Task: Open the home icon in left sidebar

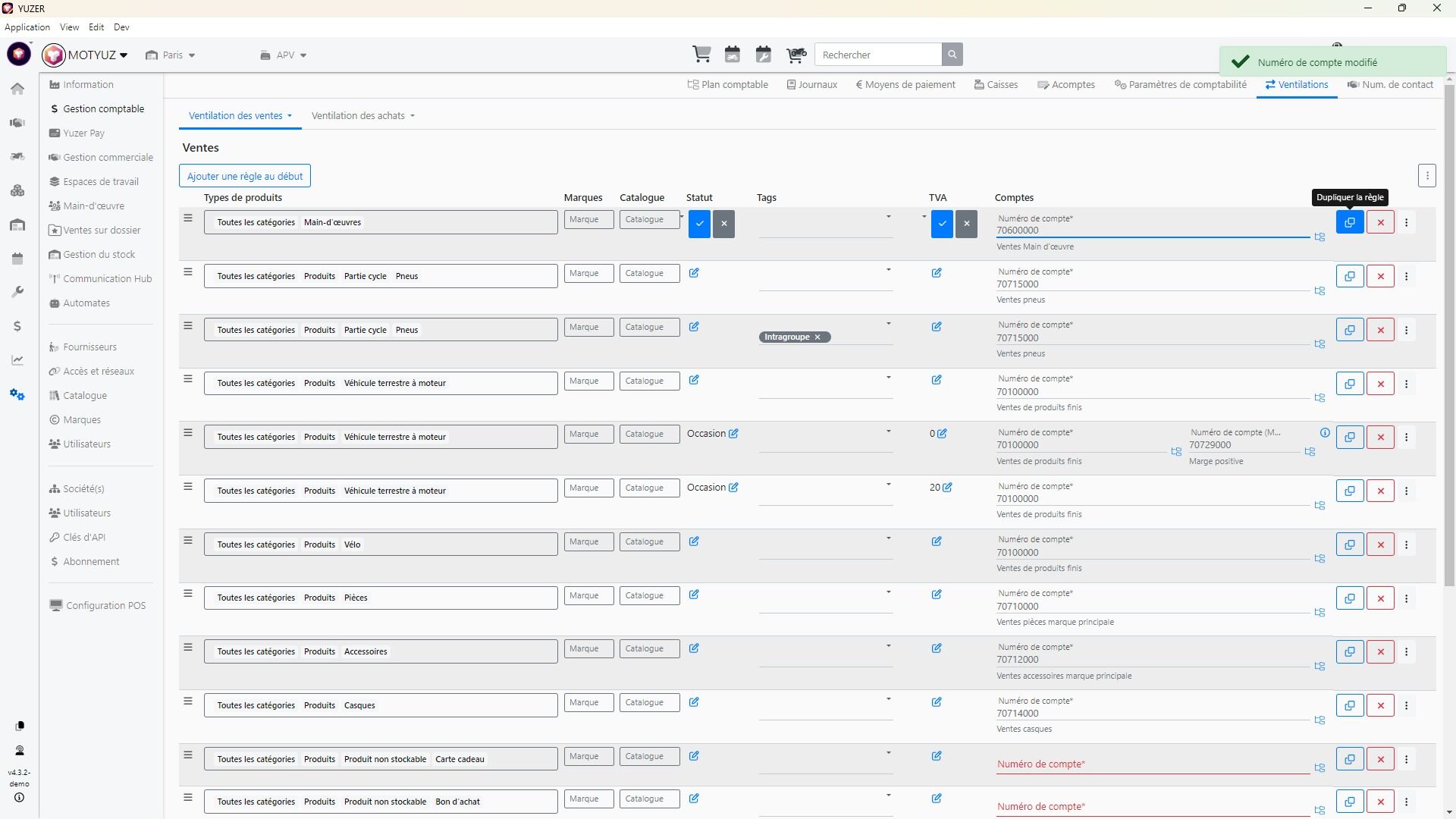Action: (x=17, y=89)
